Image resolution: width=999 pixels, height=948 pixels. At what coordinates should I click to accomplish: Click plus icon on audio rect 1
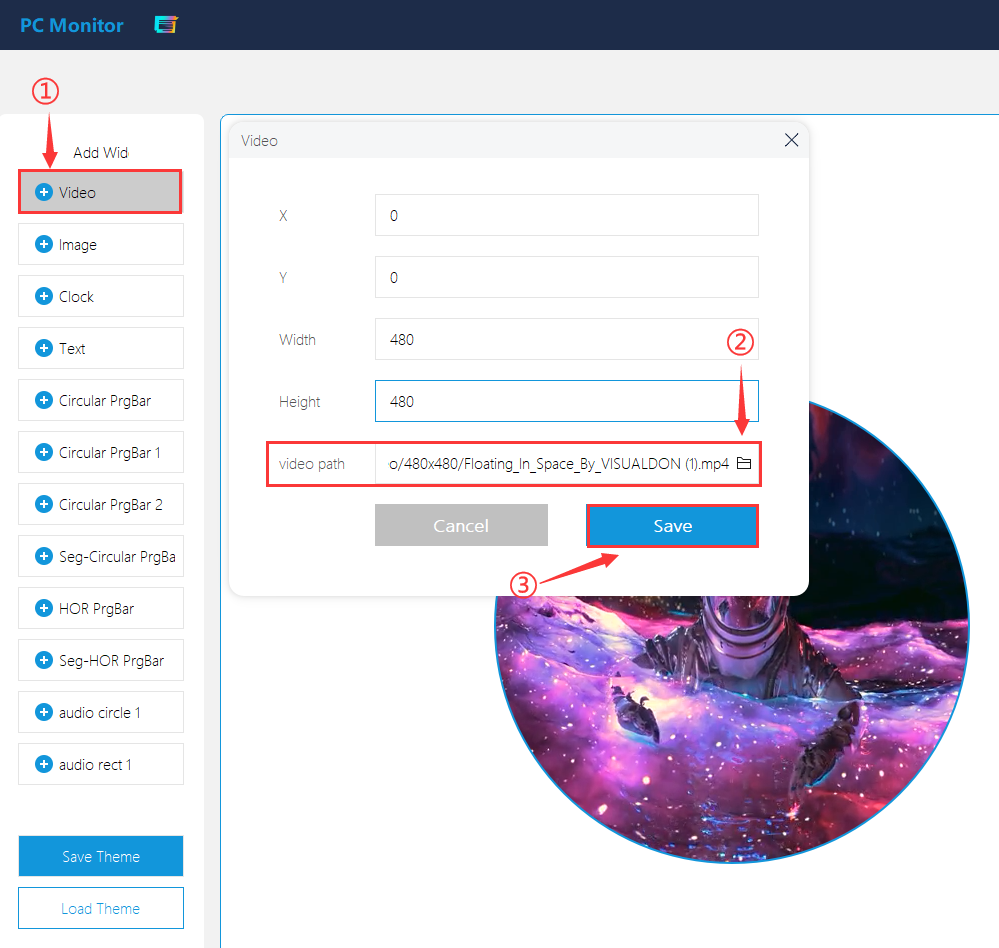click(x=43, y=764)
